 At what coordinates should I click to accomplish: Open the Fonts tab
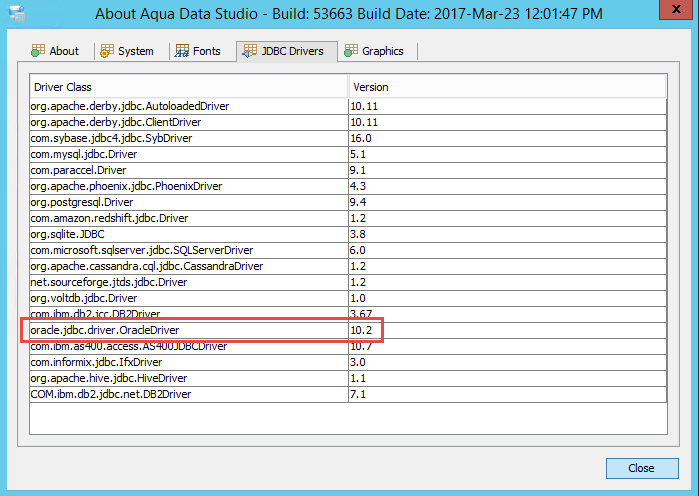pos(198,51)
